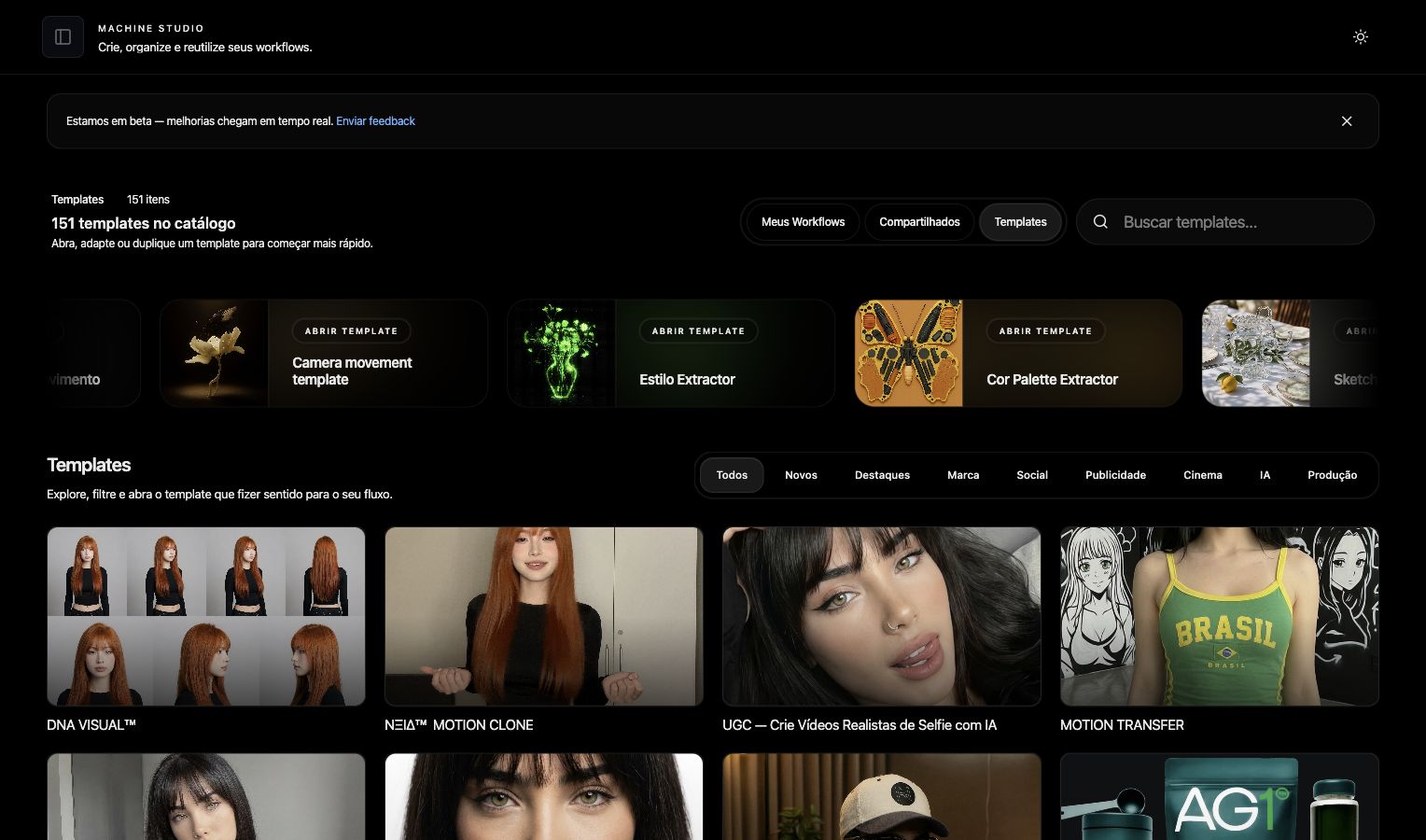Filter templates by Social
The width and height of the screenshot is (1426, 840).
point(1032,475)
